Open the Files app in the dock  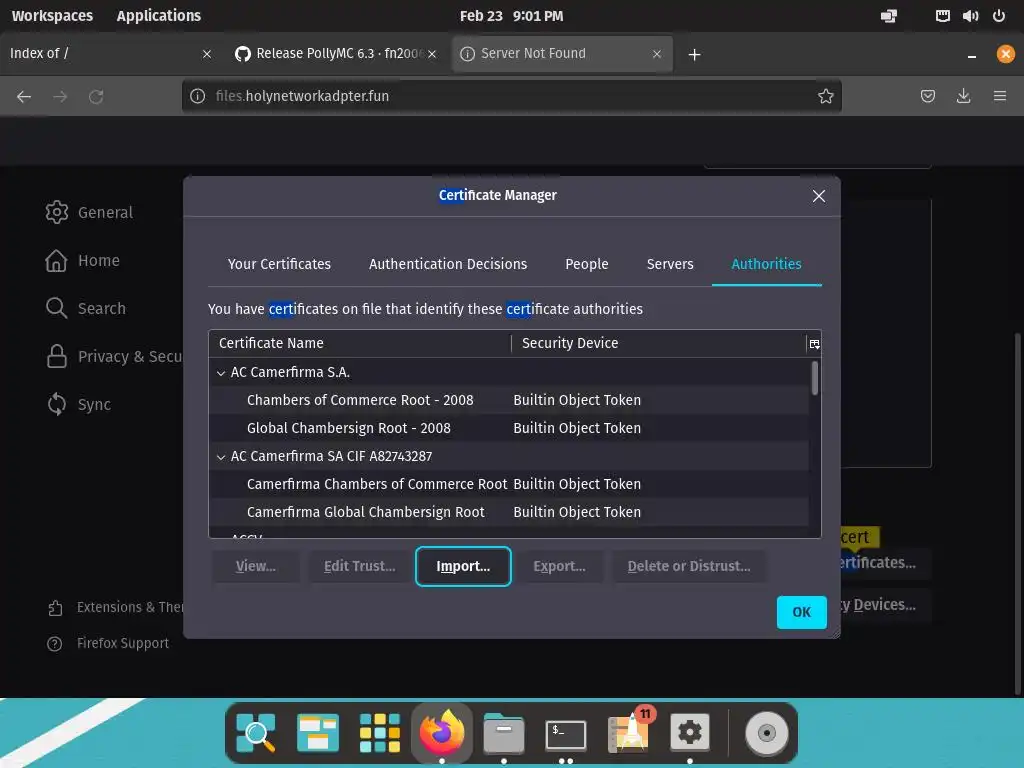(x=504, y=732)
